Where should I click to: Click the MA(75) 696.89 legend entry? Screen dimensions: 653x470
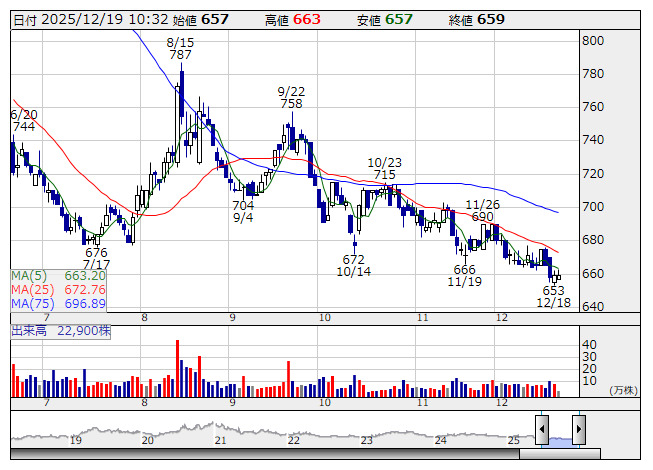tap(58, 303)
